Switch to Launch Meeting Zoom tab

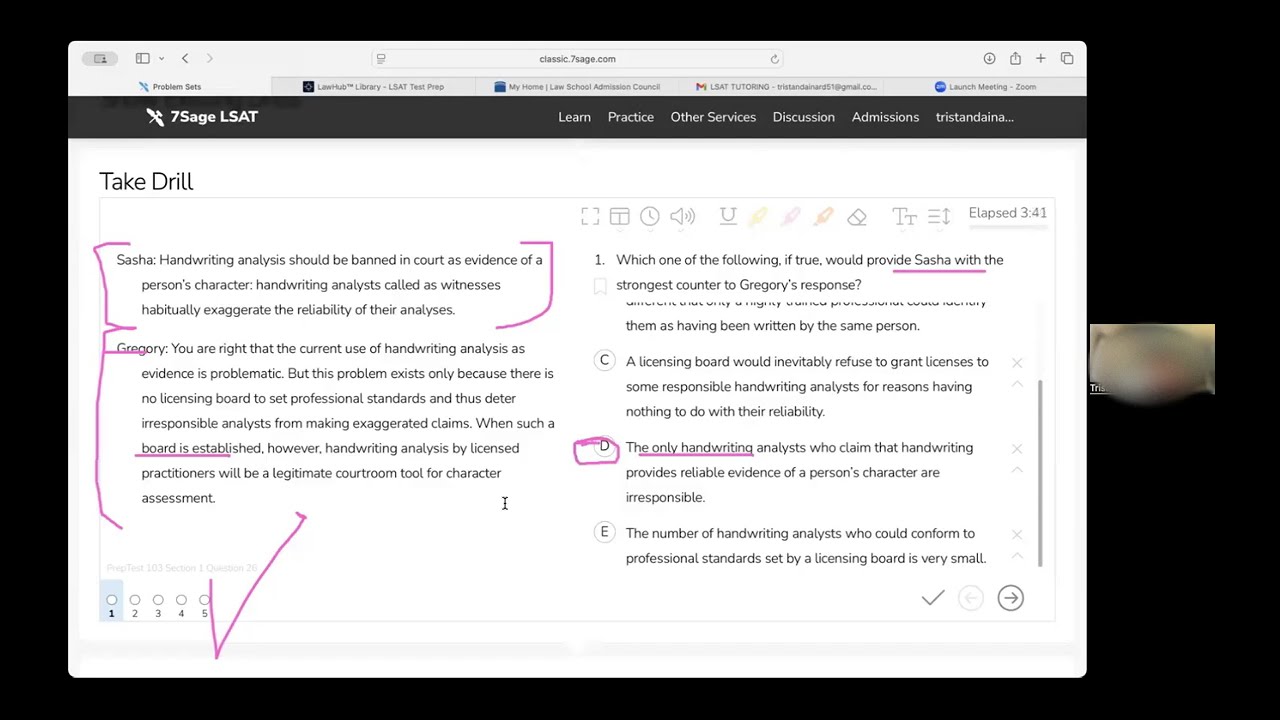[x=985, y=87]
